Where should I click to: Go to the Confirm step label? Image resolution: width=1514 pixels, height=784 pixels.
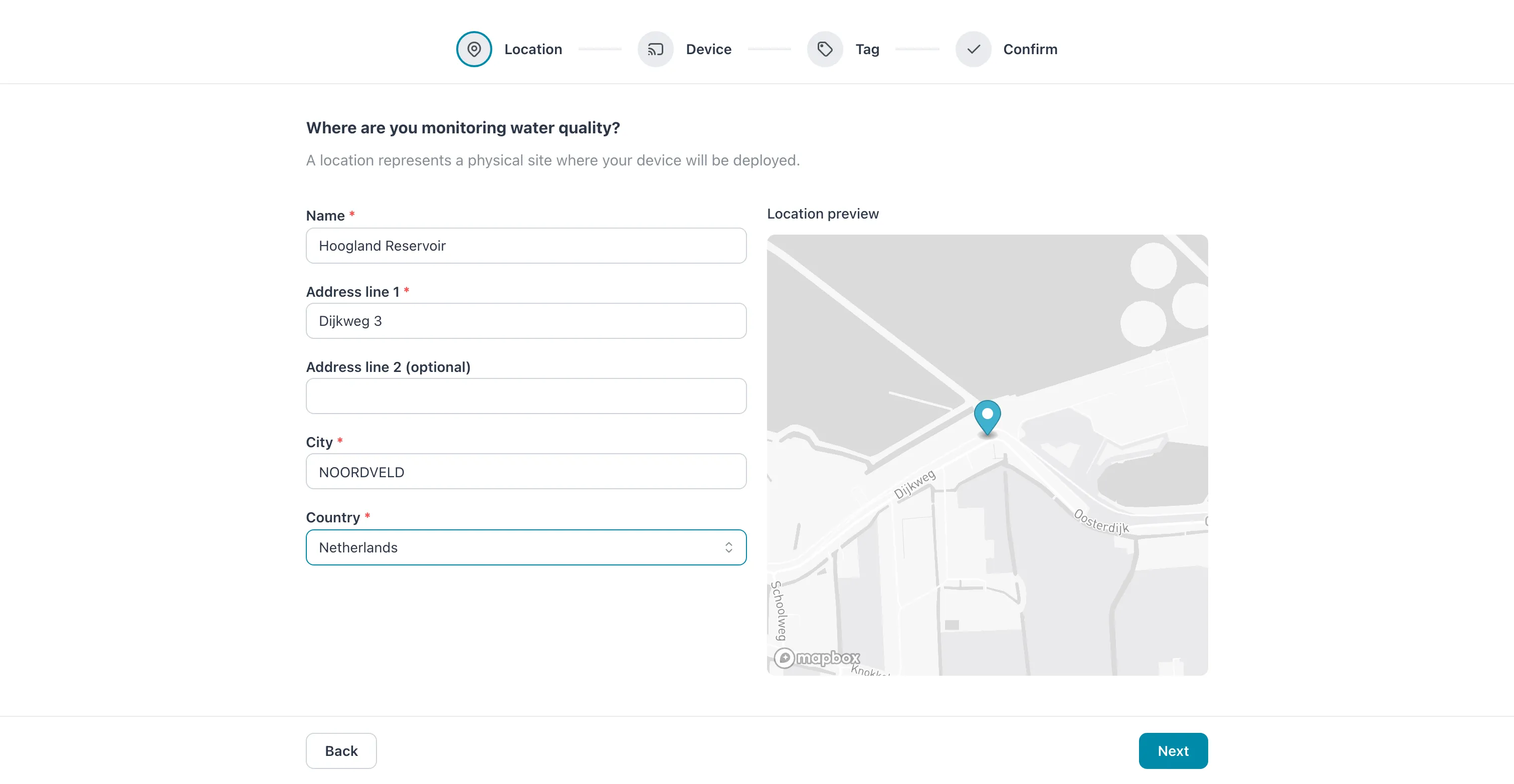pyautogui.click(x=1030, y=49)
